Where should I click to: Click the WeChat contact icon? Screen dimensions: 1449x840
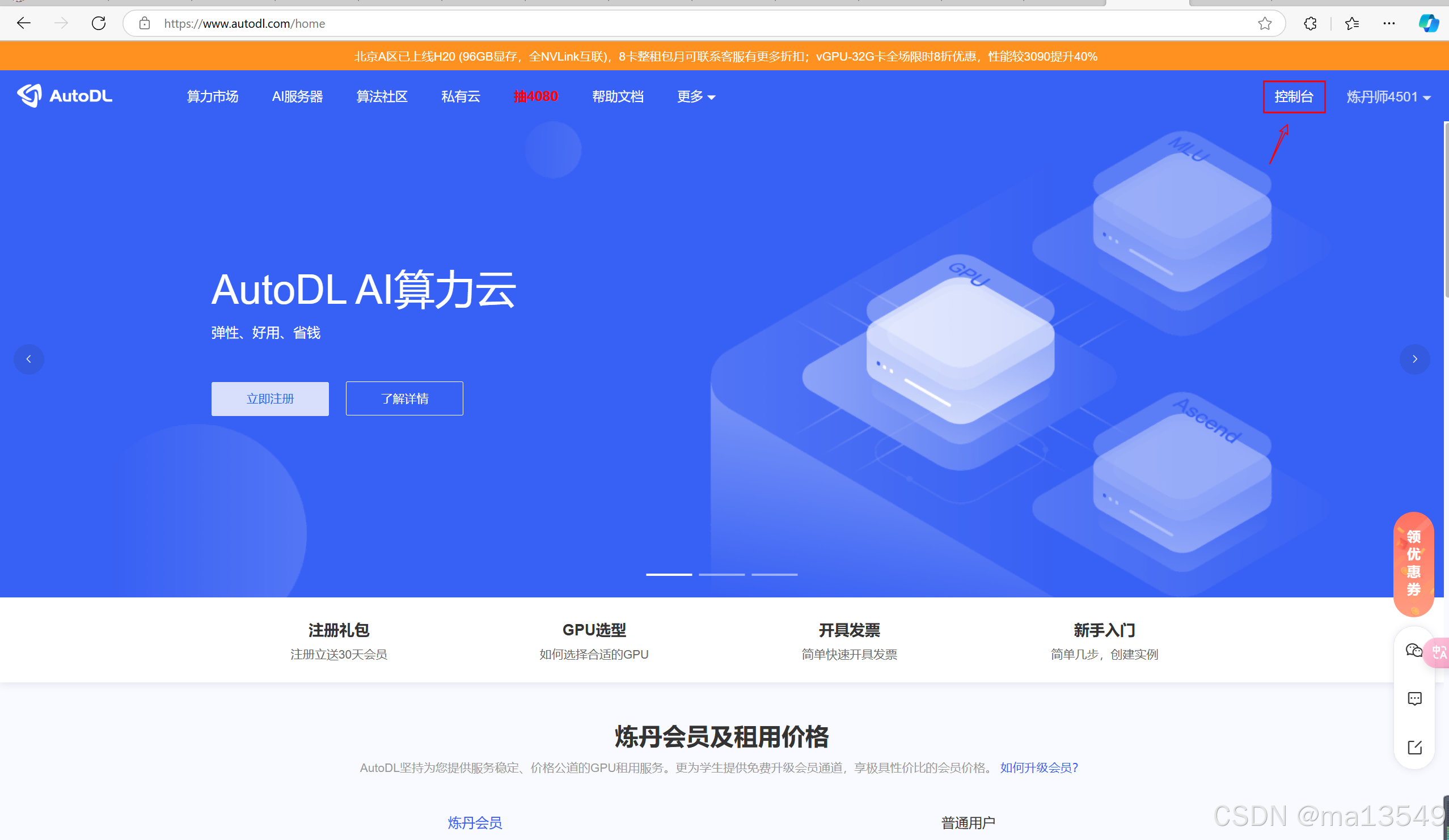pyautogui.click(x=1414, y=650)
